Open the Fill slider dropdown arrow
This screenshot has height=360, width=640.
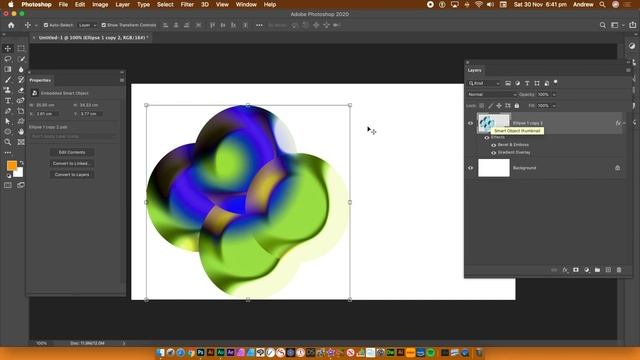tap(554, 106)
